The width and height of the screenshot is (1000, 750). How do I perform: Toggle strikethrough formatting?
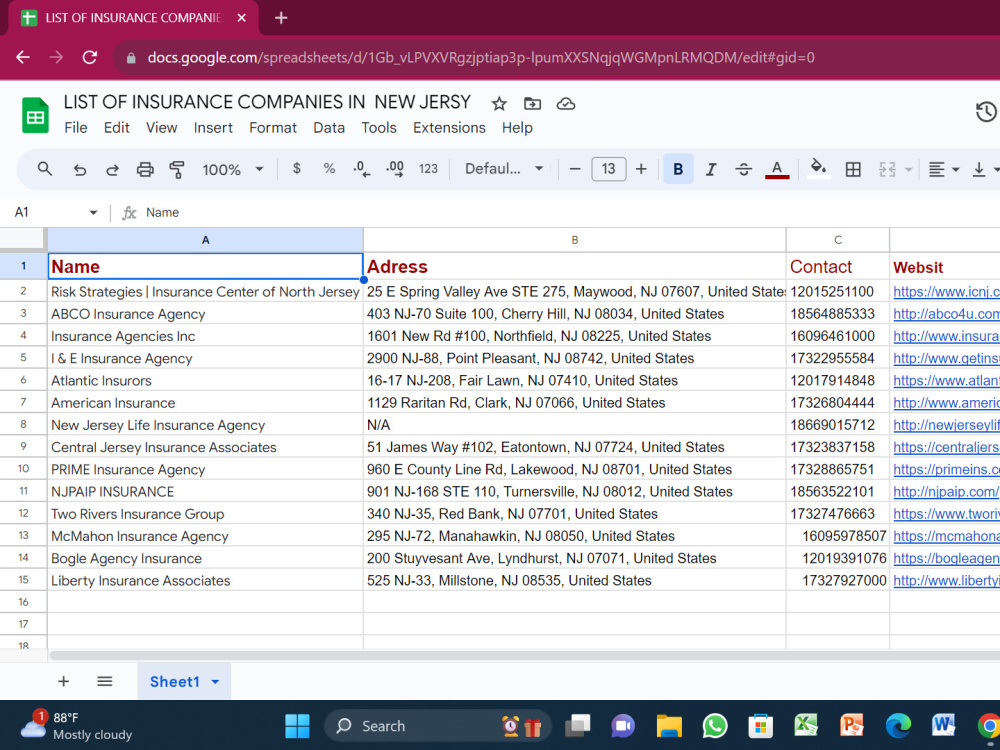coord(743,169)
